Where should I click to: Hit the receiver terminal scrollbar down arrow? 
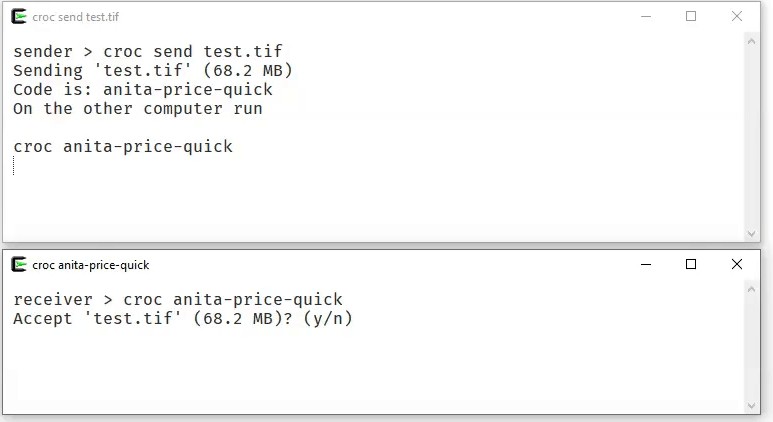click(x=753, y=405)
